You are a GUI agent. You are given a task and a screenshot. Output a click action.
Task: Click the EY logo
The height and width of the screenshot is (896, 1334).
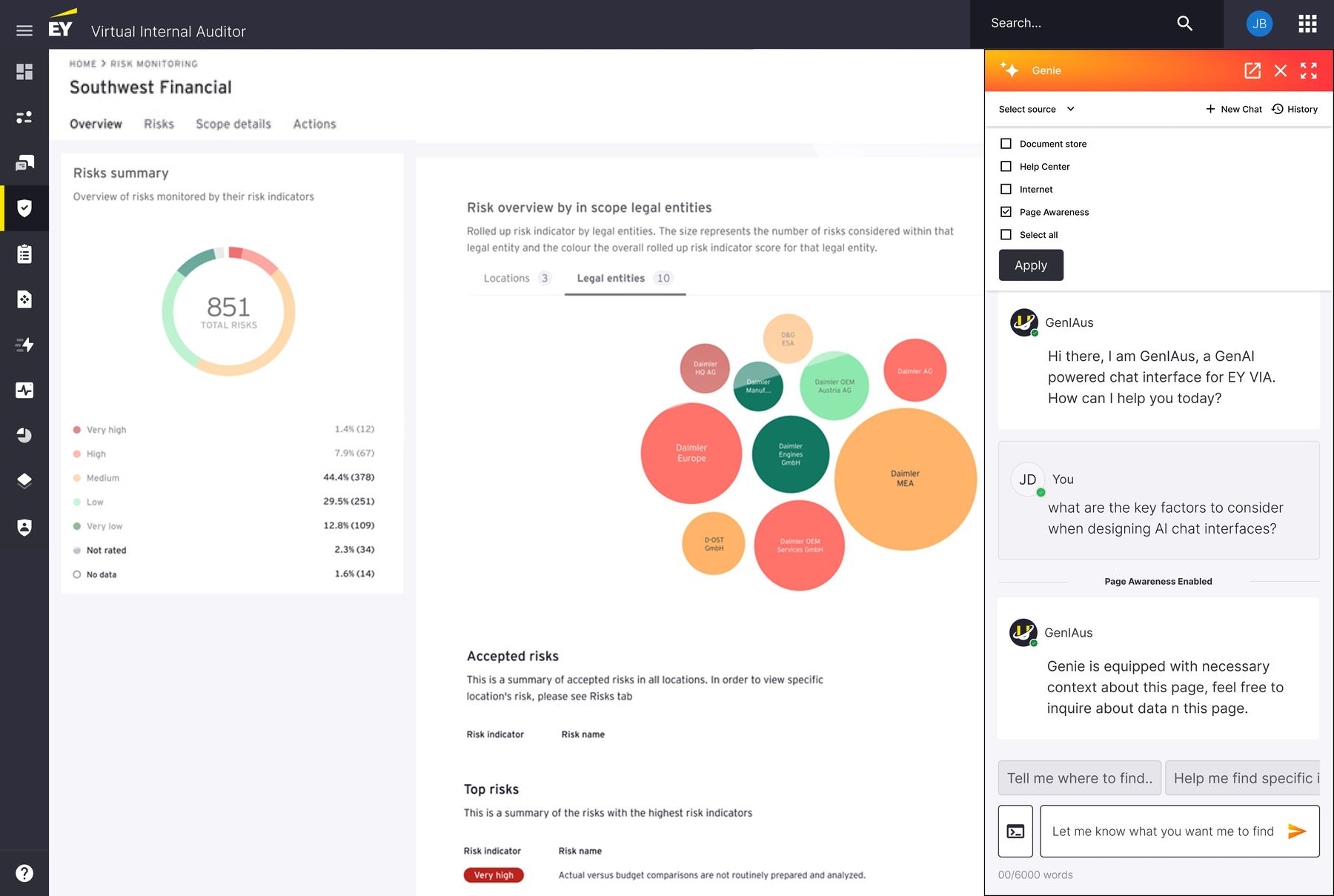pyautogui.click(x=62, y=24)
